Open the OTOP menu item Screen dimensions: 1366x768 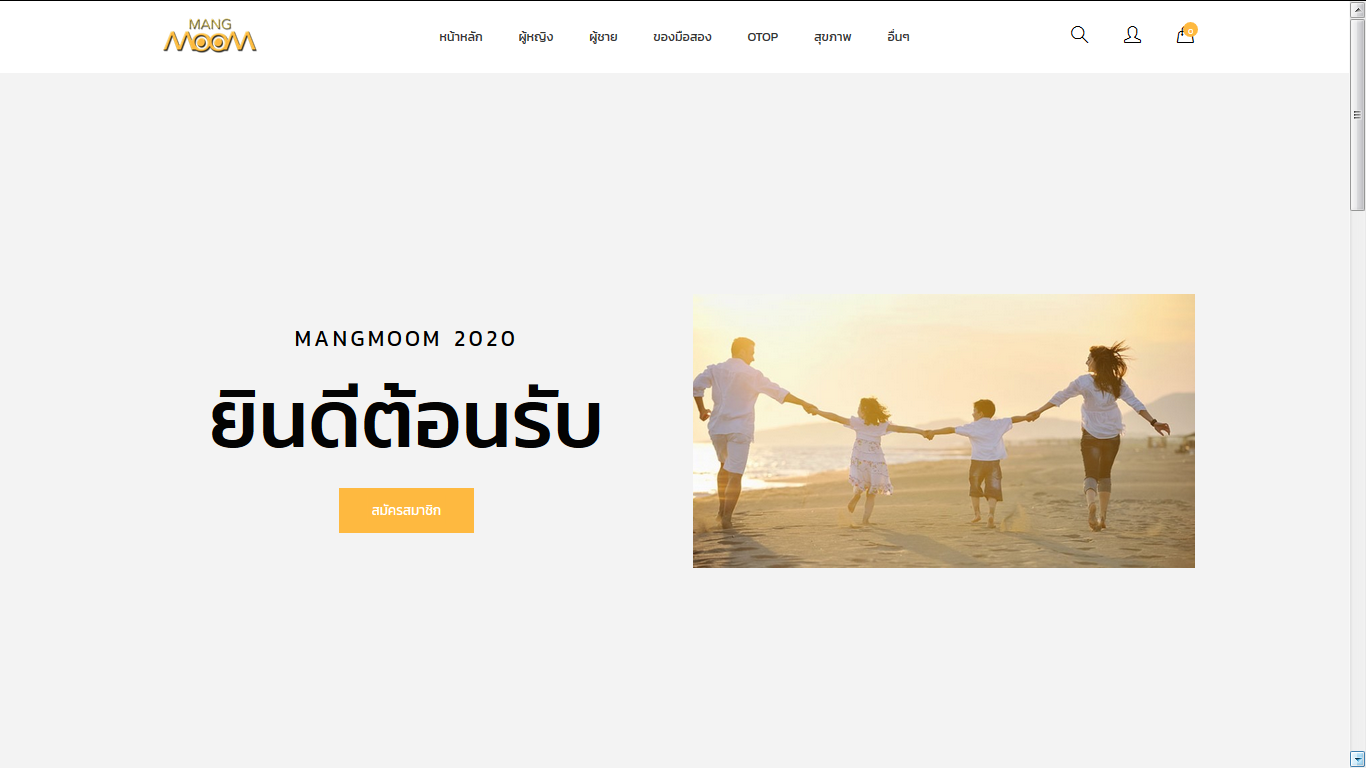(x=763, y=37)
